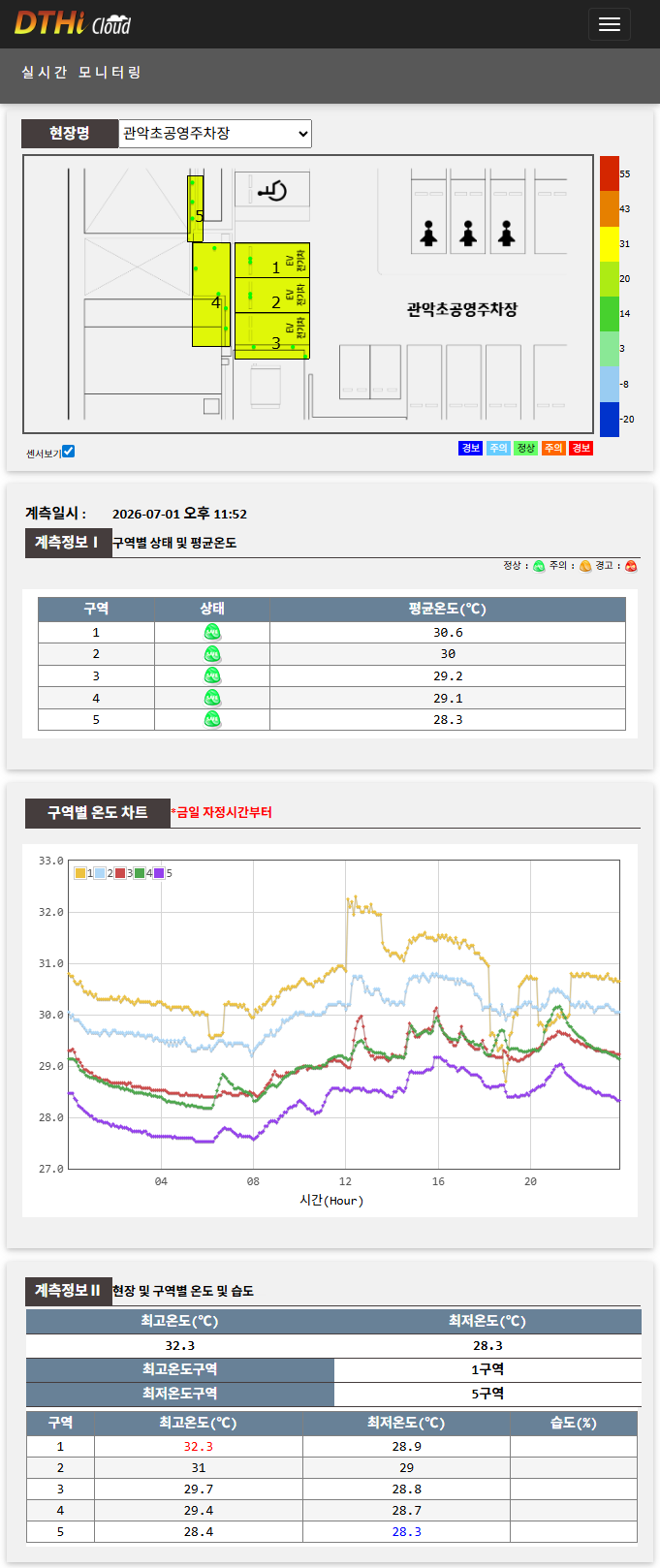Click the blue 경보 legend badge

coord(471,448)
